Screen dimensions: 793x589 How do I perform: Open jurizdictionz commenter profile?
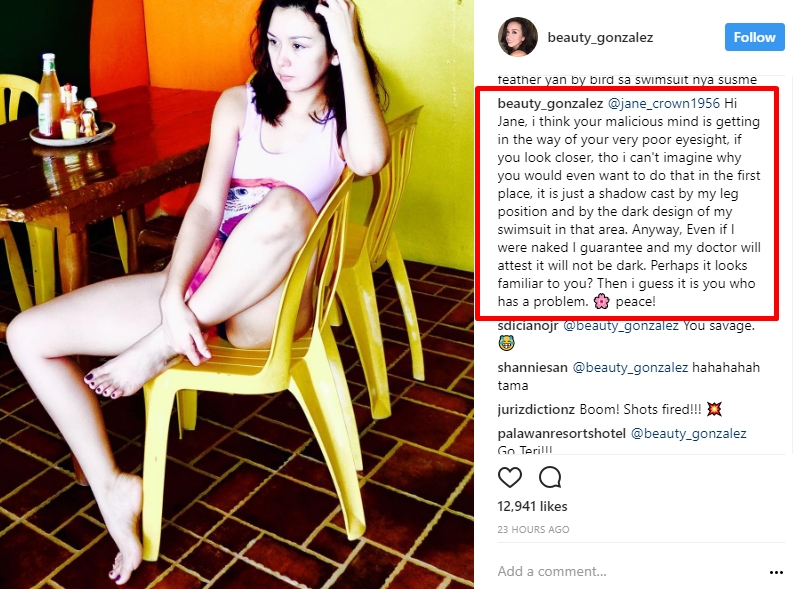[536, 410]
